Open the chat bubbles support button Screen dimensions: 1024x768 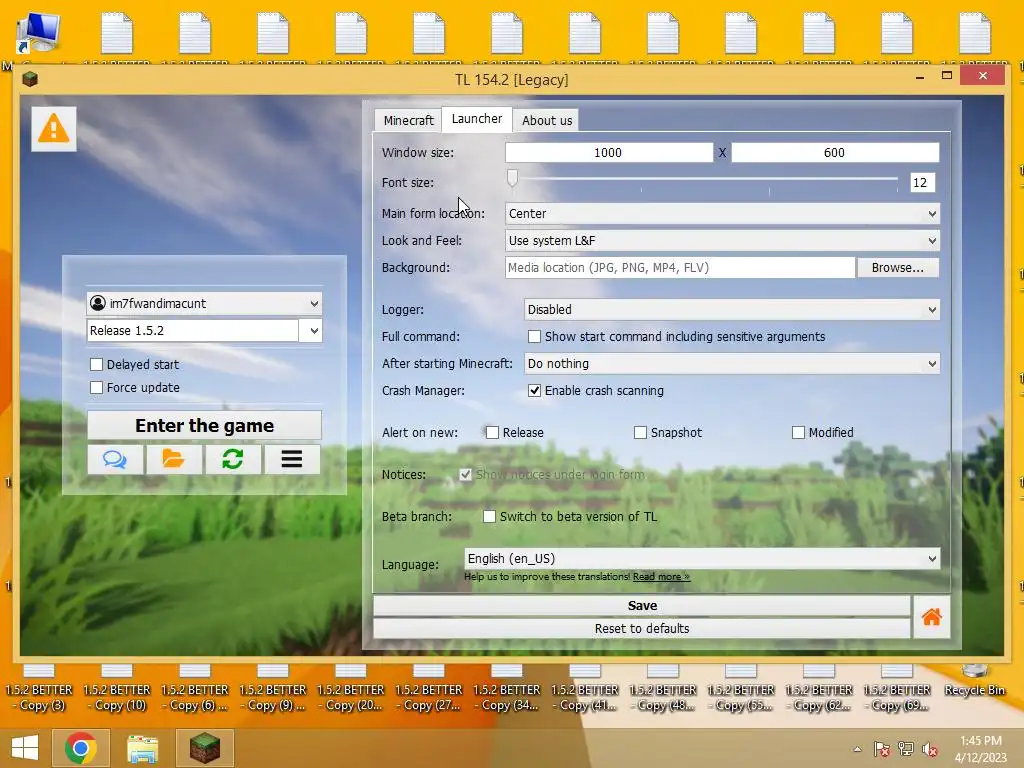coord(115,459)
